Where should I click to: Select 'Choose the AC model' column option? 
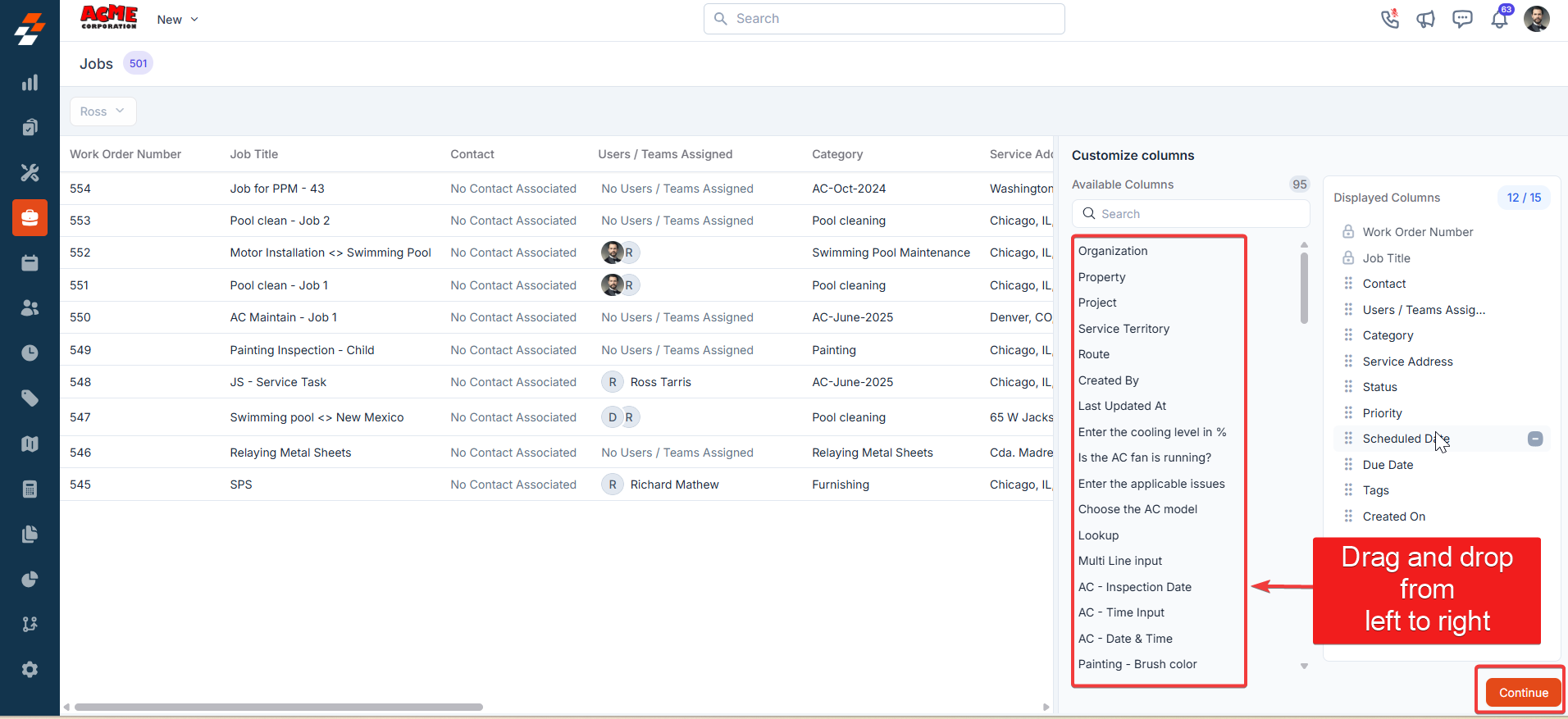pyautogui.click(x=1137, y=509)
